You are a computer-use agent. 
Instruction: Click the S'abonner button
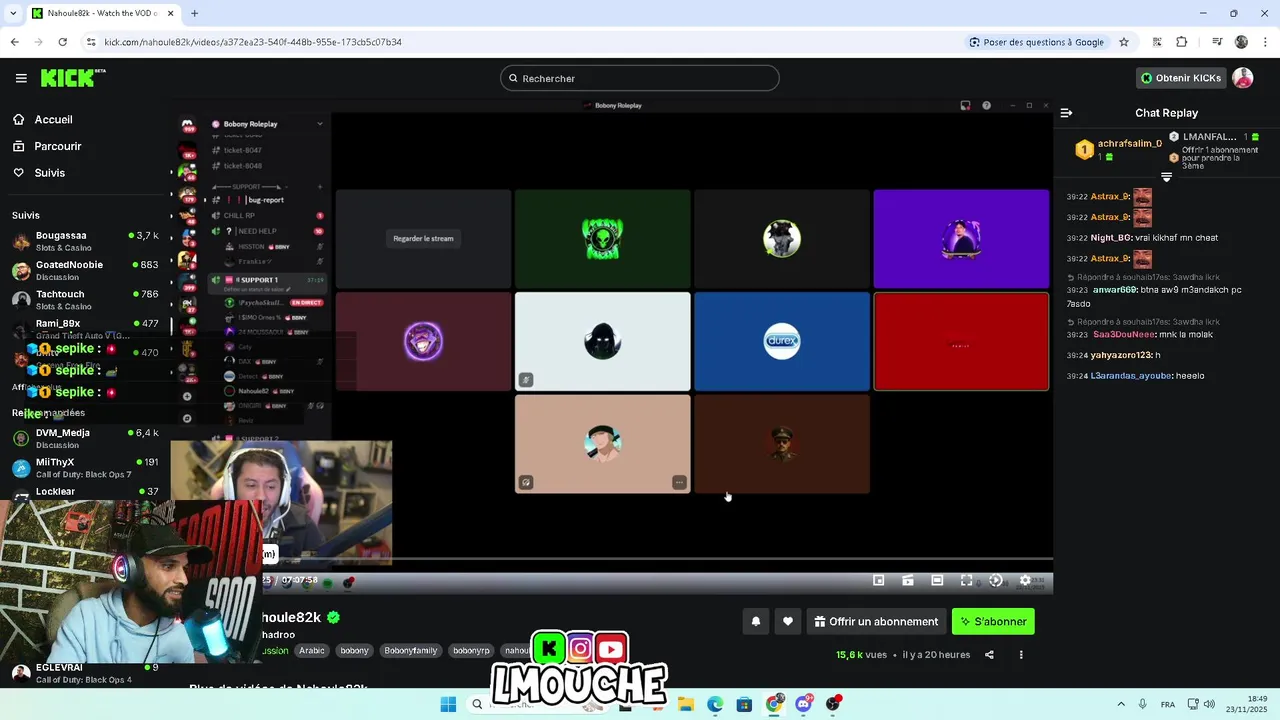(993, 621)
